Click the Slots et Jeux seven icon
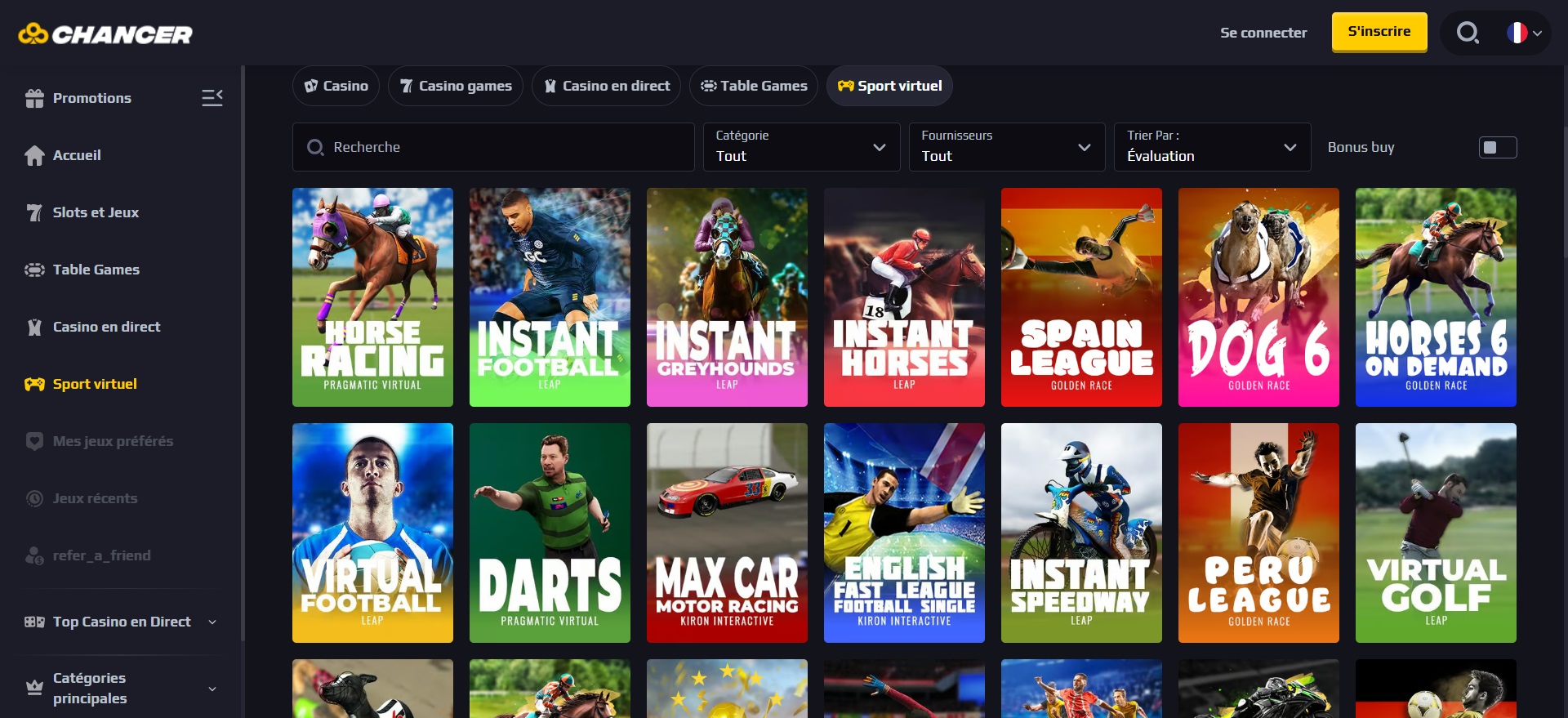Image resolution: width=1568 pixels, height=718 pixels. [34, 212]
